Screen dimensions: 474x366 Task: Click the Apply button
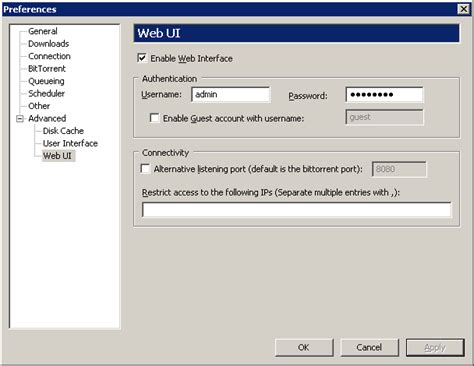[x=435, y=347]
